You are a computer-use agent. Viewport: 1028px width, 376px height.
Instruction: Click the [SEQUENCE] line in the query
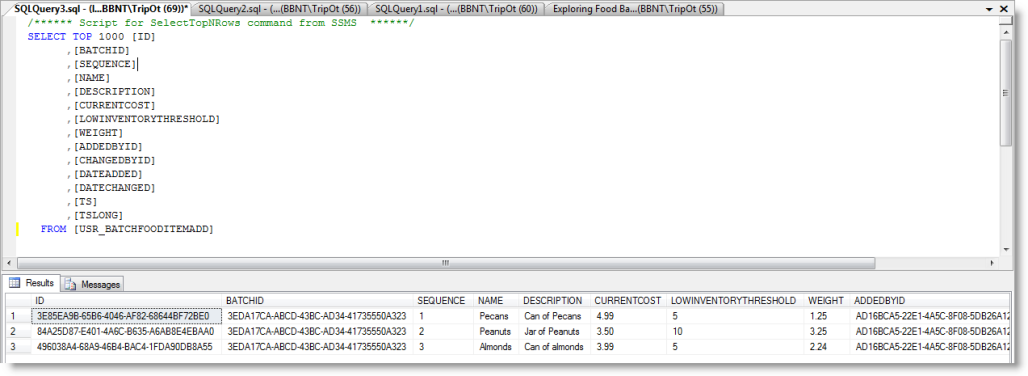[101, 64]
